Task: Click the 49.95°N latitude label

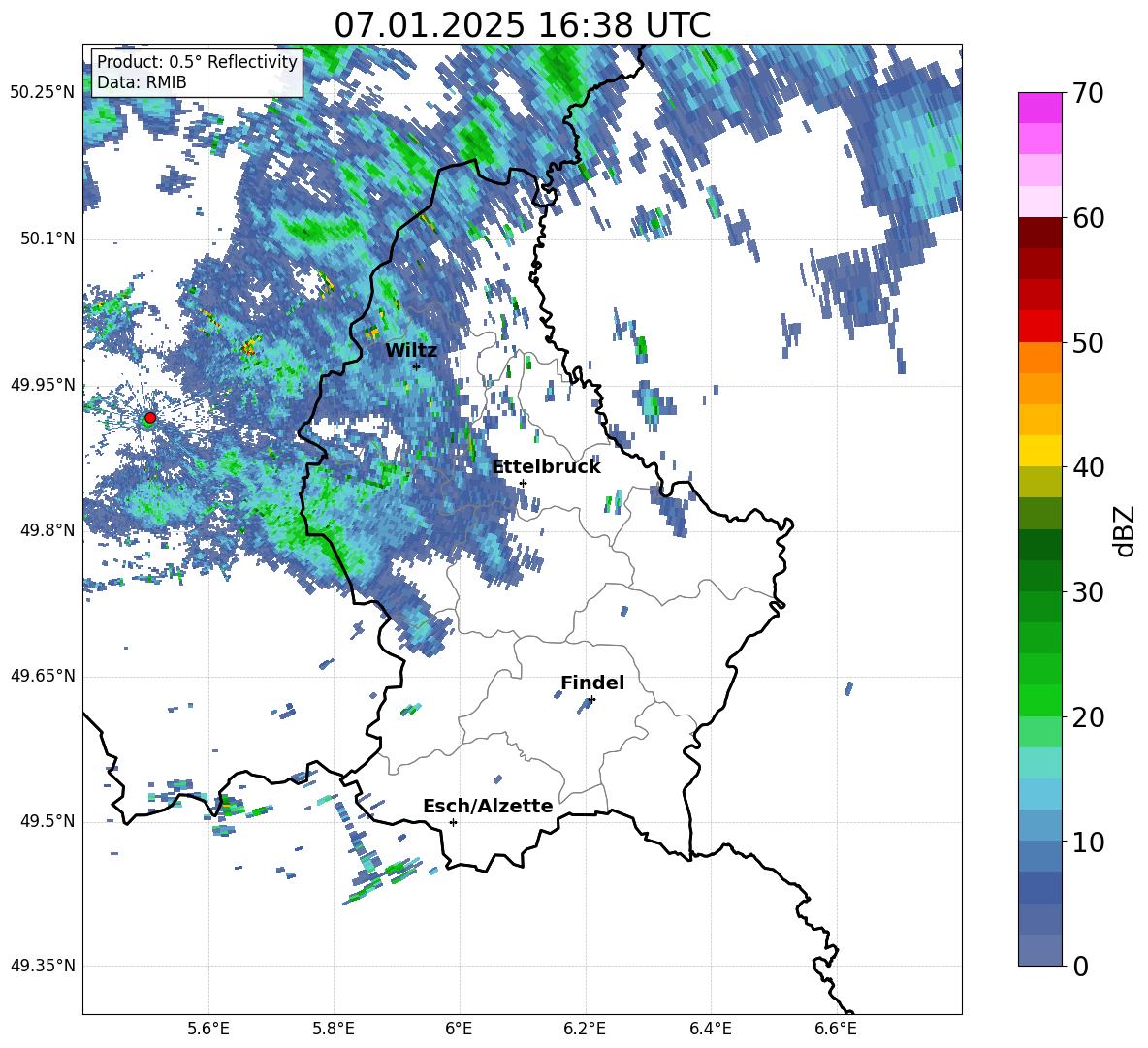Action: click(x=43, y=384)
